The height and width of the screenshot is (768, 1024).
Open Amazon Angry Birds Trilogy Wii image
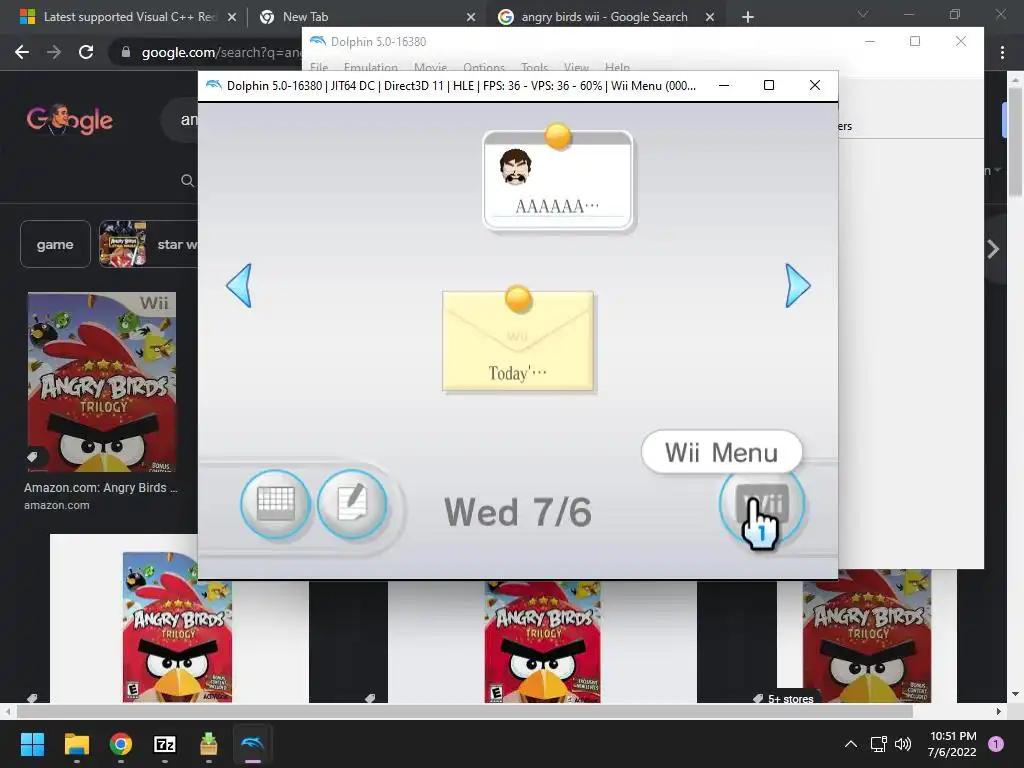(102, 382)
